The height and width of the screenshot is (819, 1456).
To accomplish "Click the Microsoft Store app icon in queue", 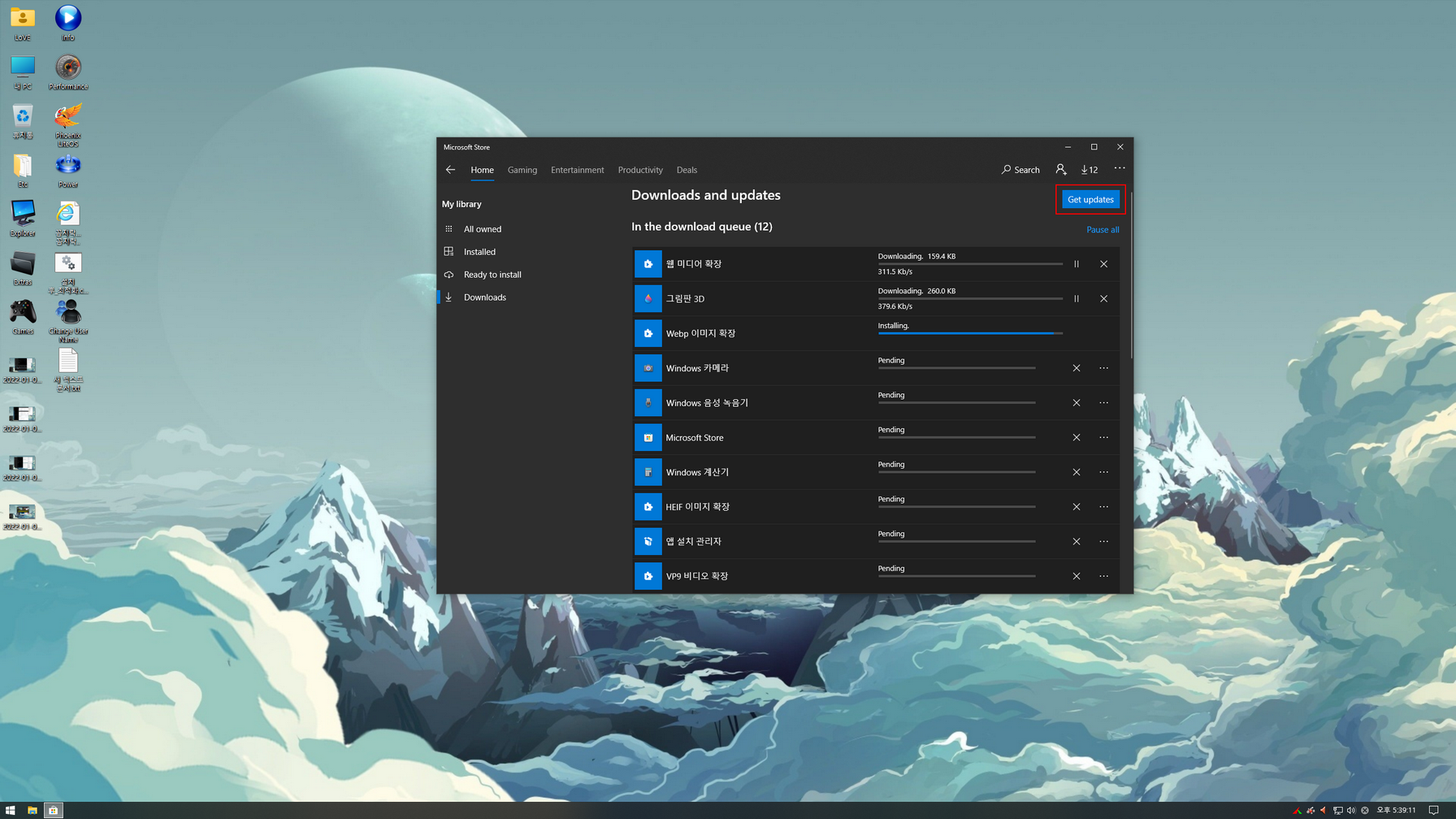I will (648, 438).
